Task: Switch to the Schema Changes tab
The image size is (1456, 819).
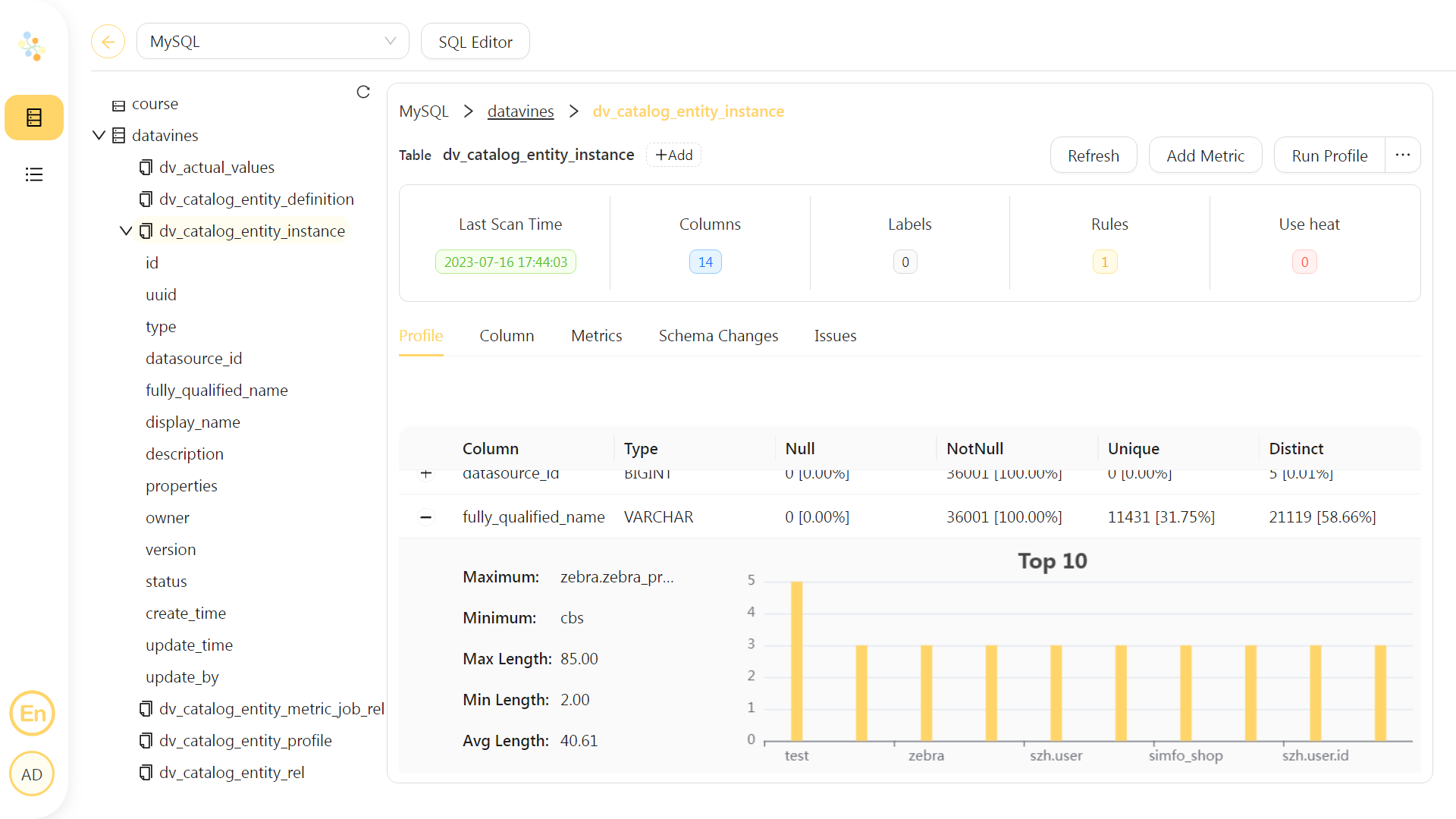Action: 717,336
